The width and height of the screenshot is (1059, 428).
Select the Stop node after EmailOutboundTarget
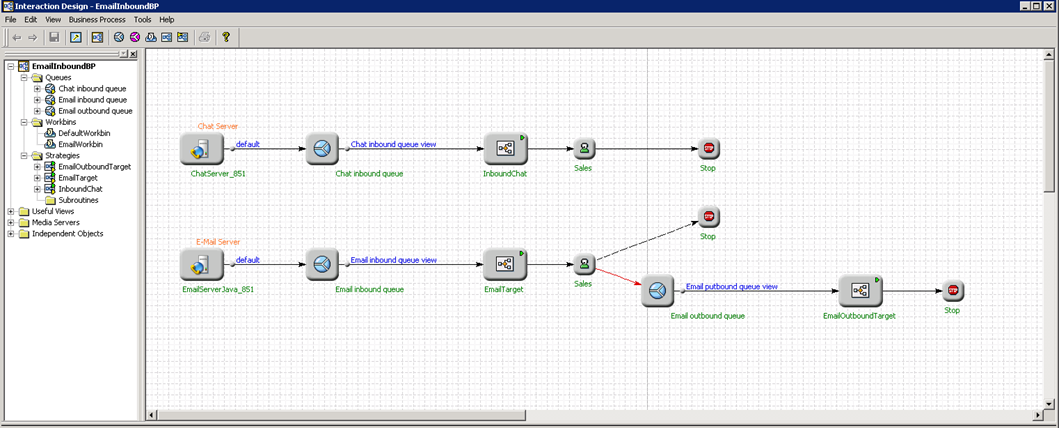[952, 291]
